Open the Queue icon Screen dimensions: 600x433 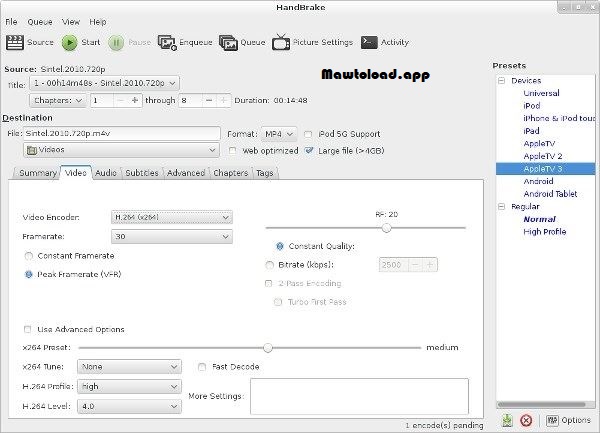coord(228,42)
